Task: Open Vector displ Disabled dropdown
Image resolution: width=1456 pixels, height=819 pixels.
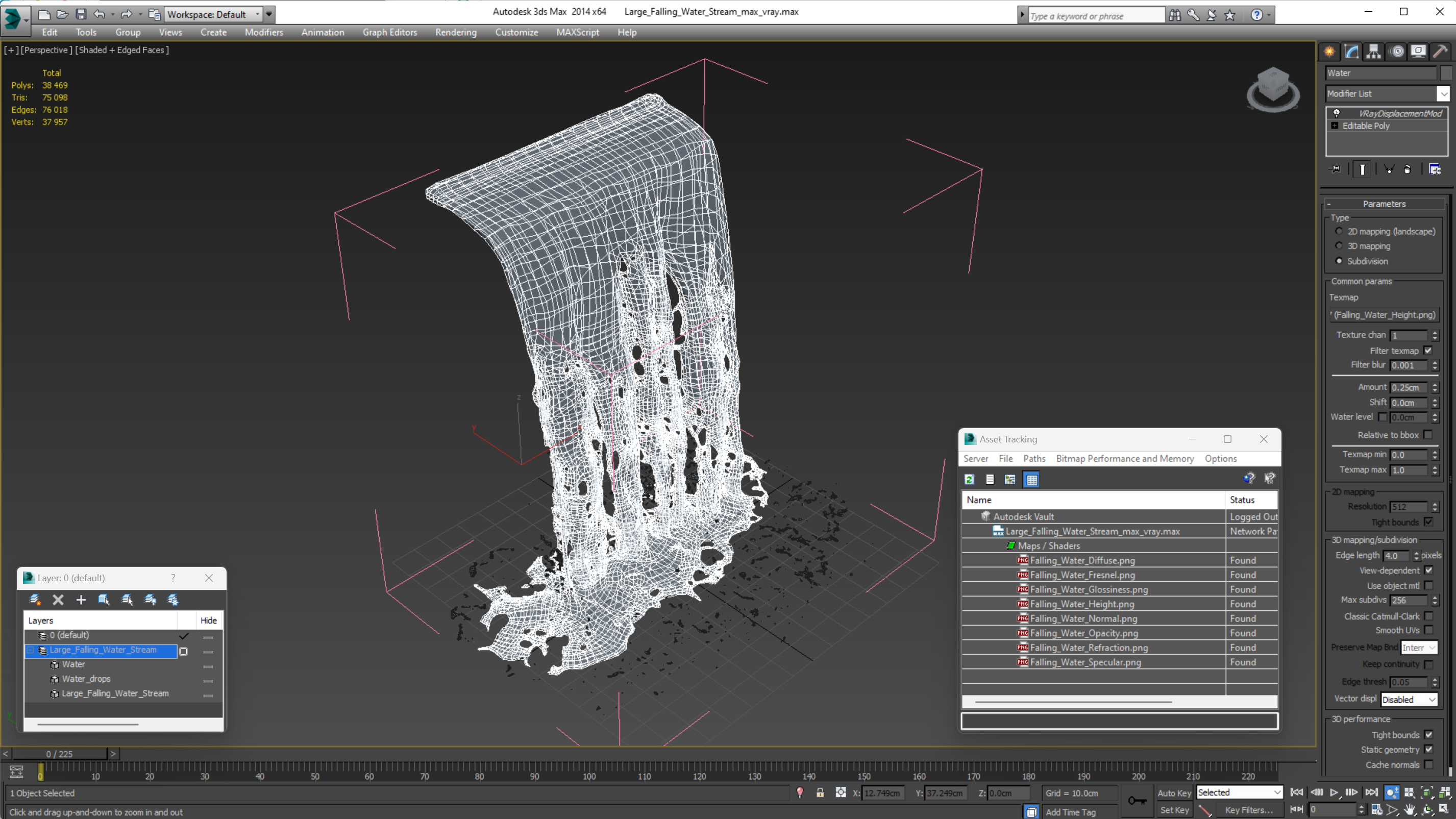Action: click(x=1409, y=699)
